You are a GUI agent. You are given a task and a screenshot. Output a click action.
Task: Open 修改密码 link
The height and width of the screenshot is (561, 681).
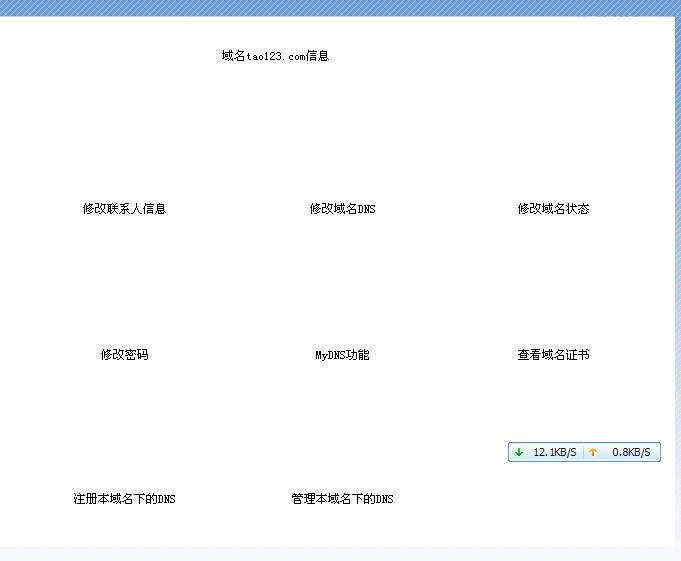[124, 355]
